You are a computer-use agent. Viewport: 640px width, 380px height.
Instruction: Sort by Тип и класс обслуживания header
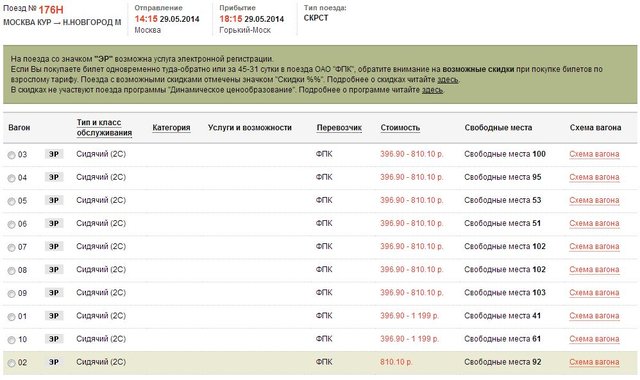(104, 128)
